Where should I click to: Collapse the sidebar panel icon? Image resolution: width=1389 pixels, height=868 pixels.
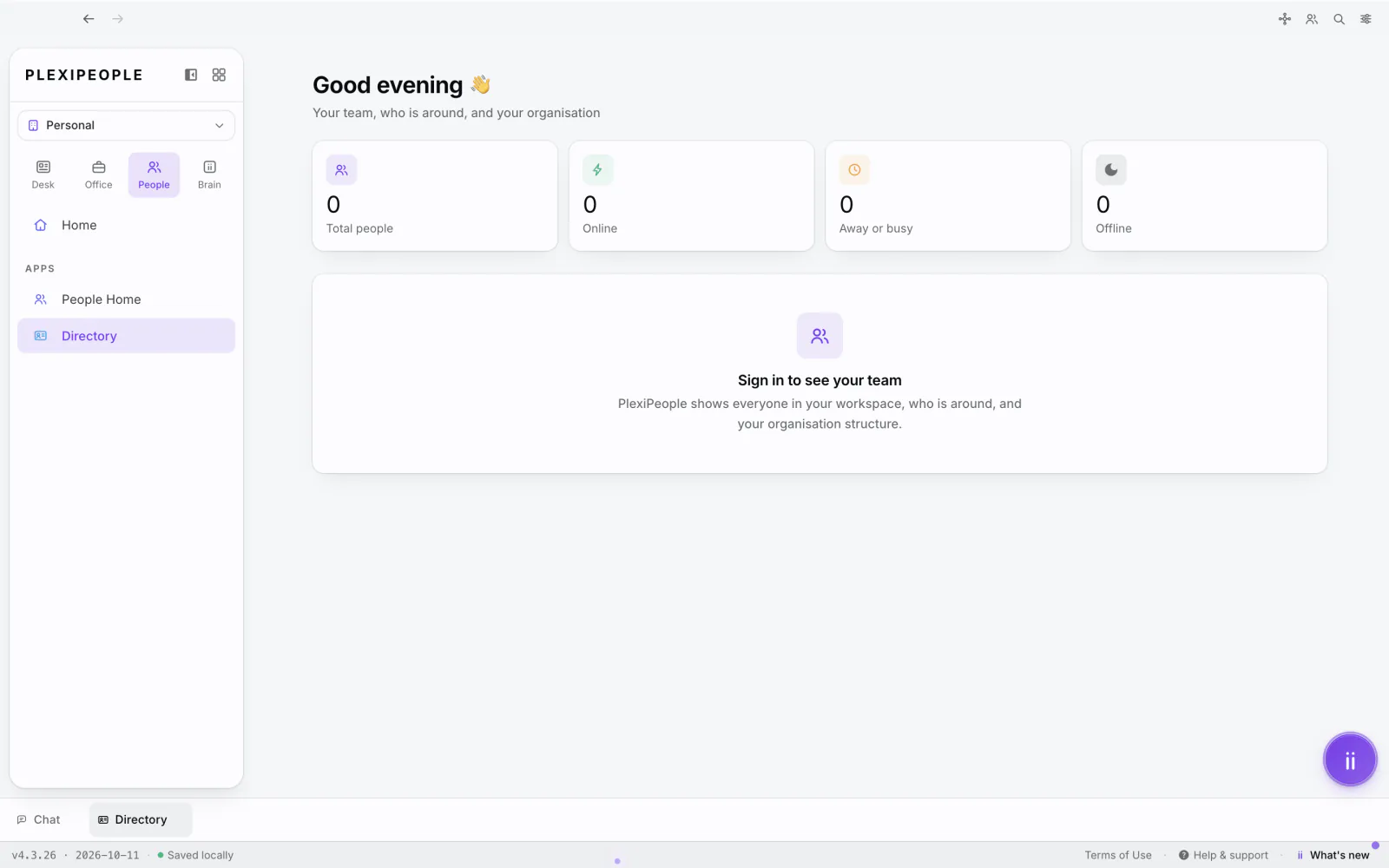(191, 75)
